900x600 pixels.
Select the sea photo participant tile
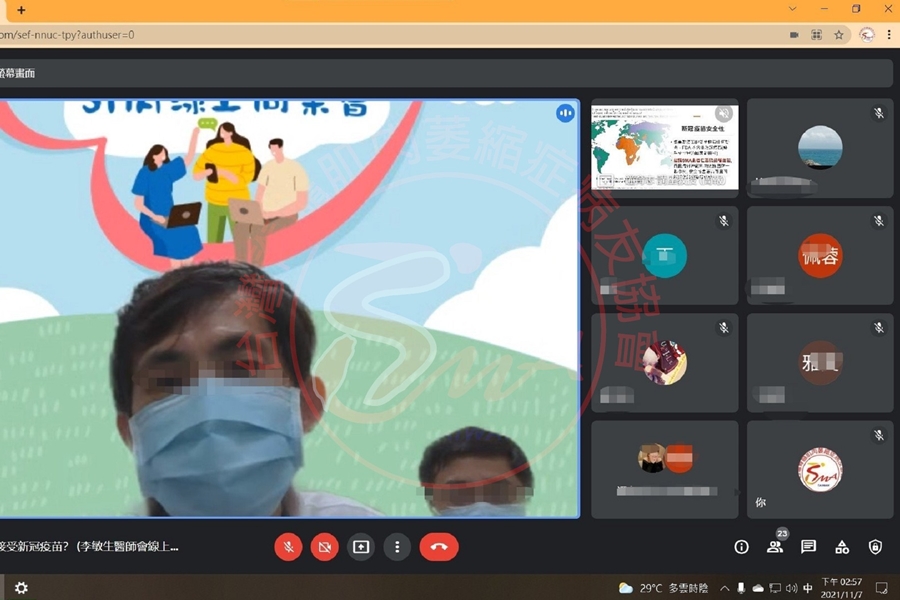[x=820, y=148]
